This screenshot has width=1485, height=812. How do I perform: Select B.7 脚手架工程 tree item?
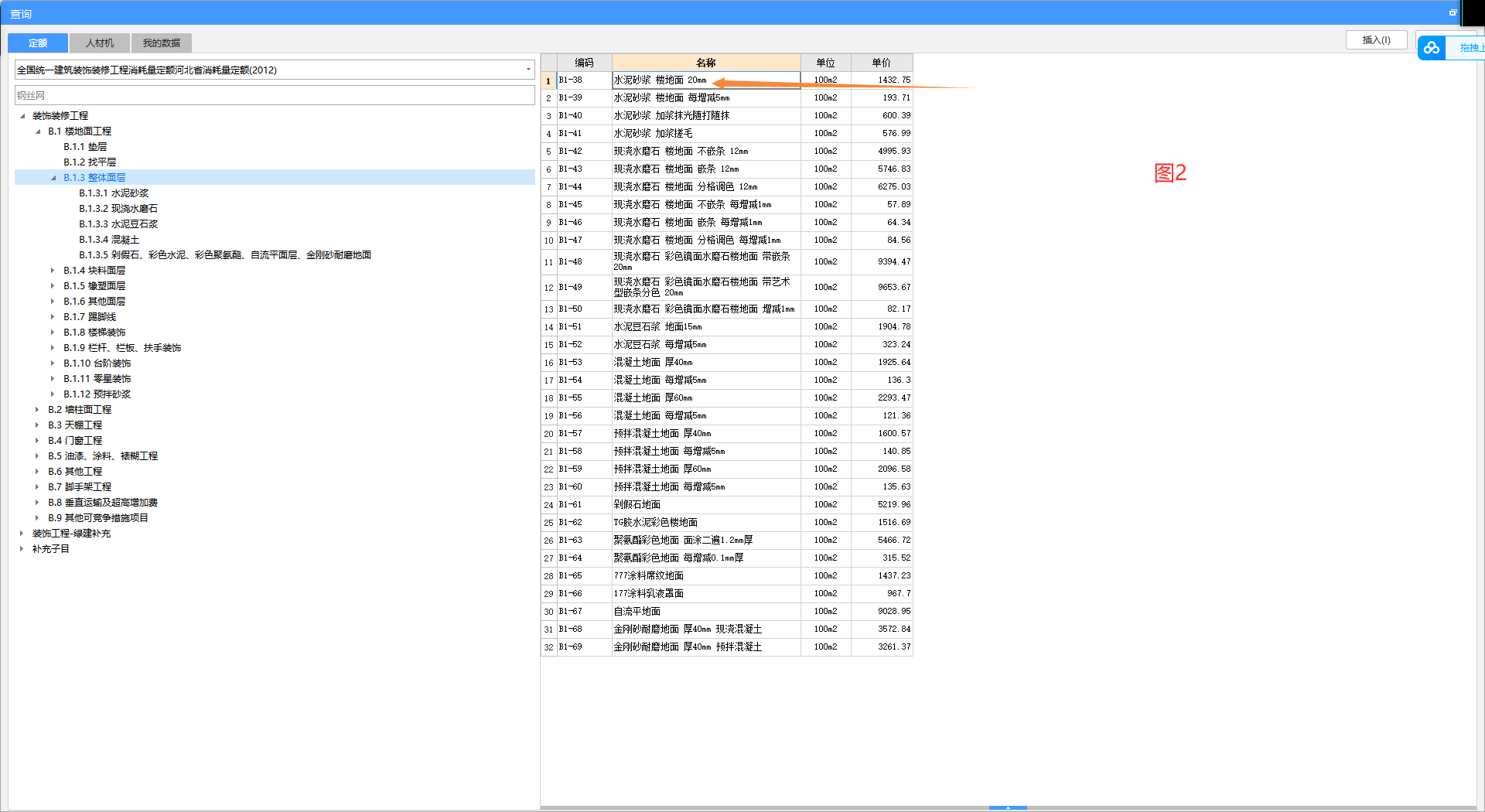80,487
